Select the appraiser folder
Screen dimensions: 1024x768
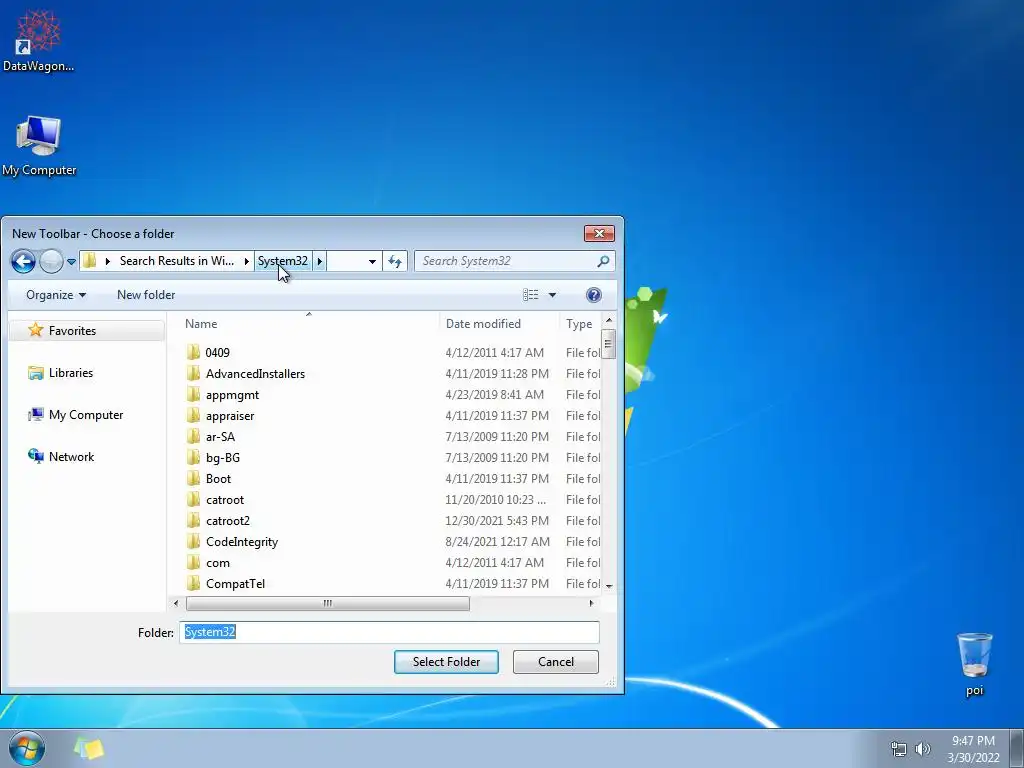pyautogui.click(x=230, y=415)
